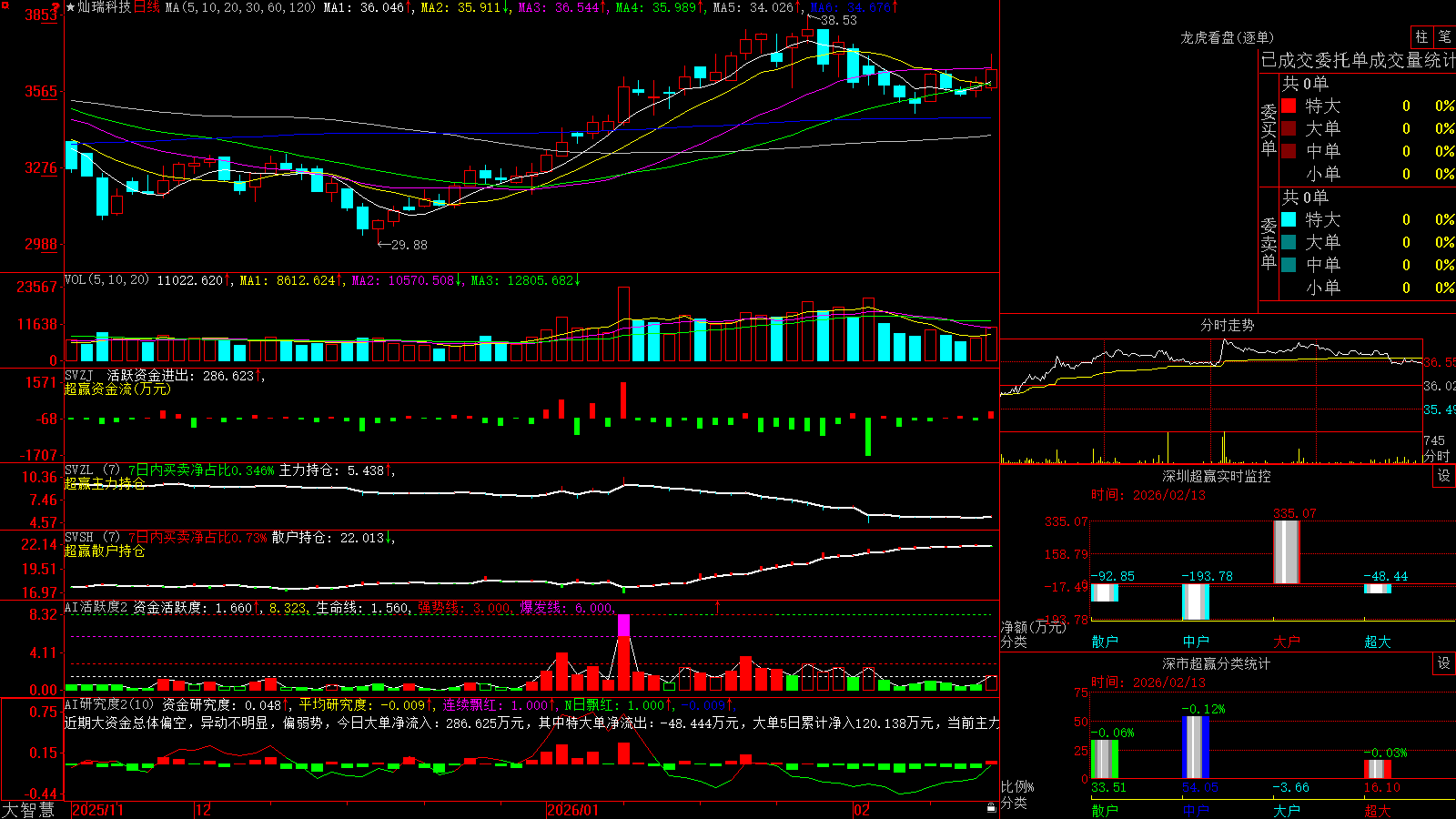Open the SVZJ indicator label

coord(79,375)
